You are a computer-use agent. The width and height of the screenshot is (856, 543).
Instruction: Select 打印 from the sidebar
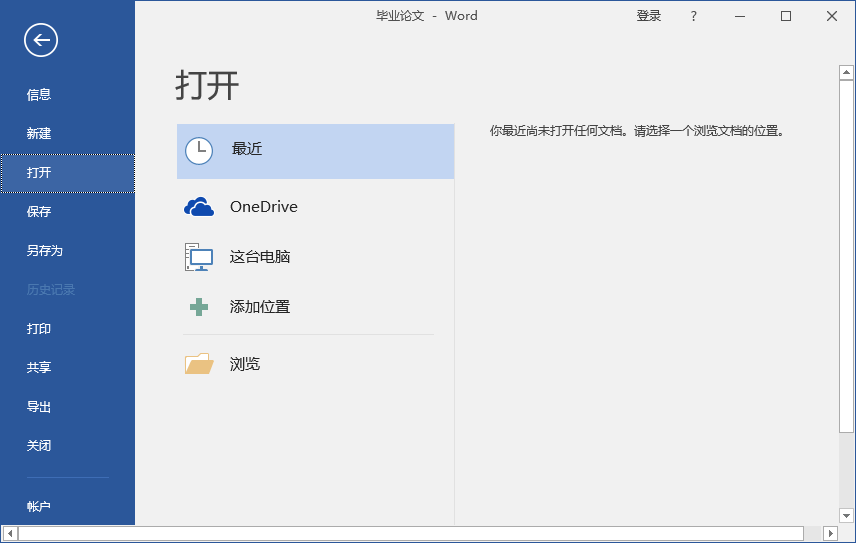(x=39, y=329)
